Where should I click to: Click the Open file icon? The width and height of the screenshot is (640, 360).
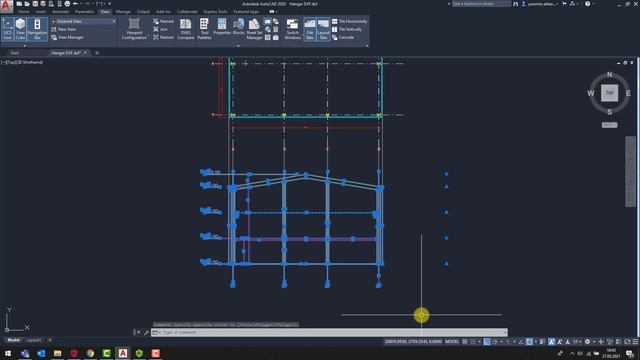pos(27,4)
